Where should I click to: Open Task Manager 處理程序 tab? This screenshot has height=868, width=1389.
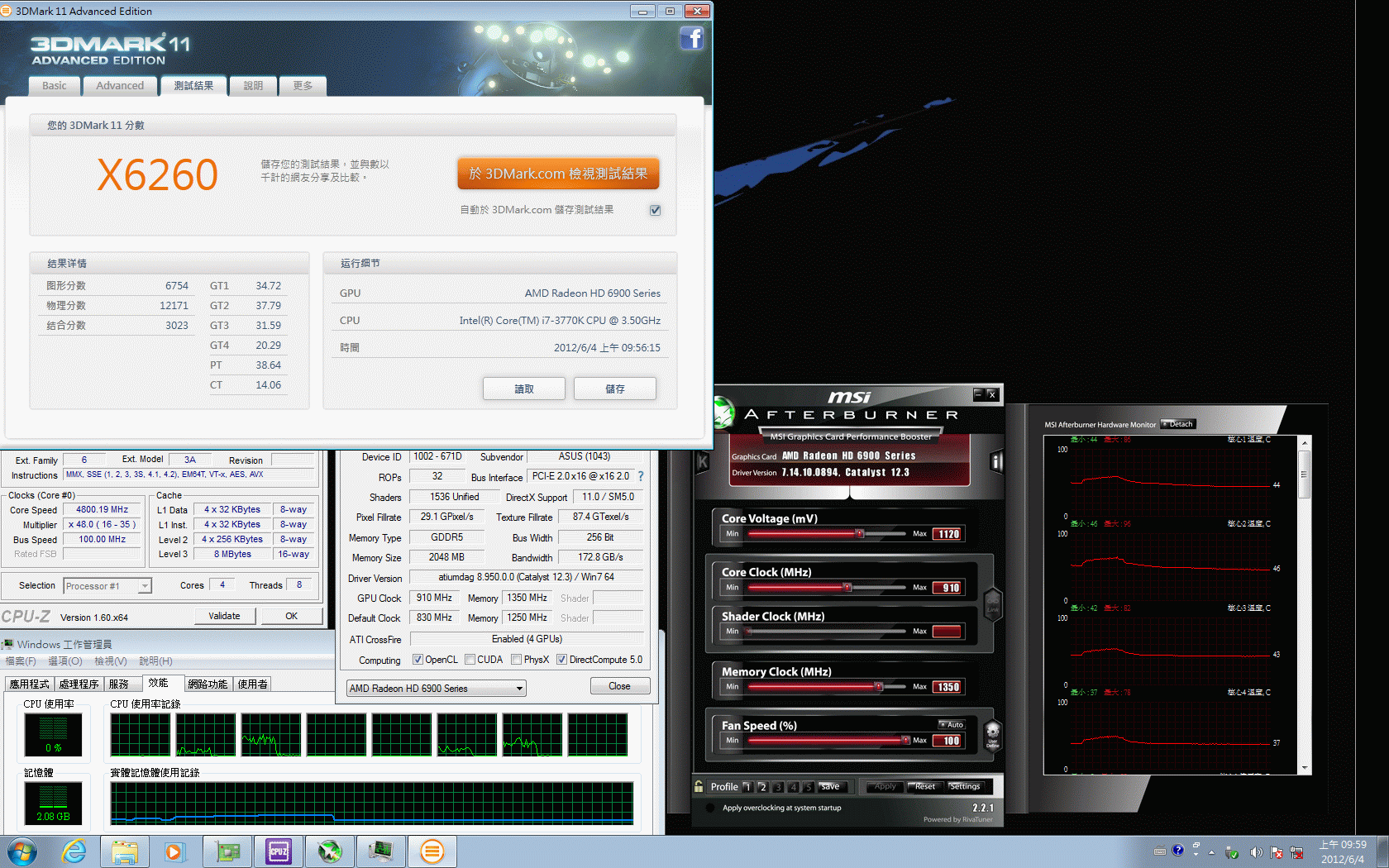[x=79, y=684]
